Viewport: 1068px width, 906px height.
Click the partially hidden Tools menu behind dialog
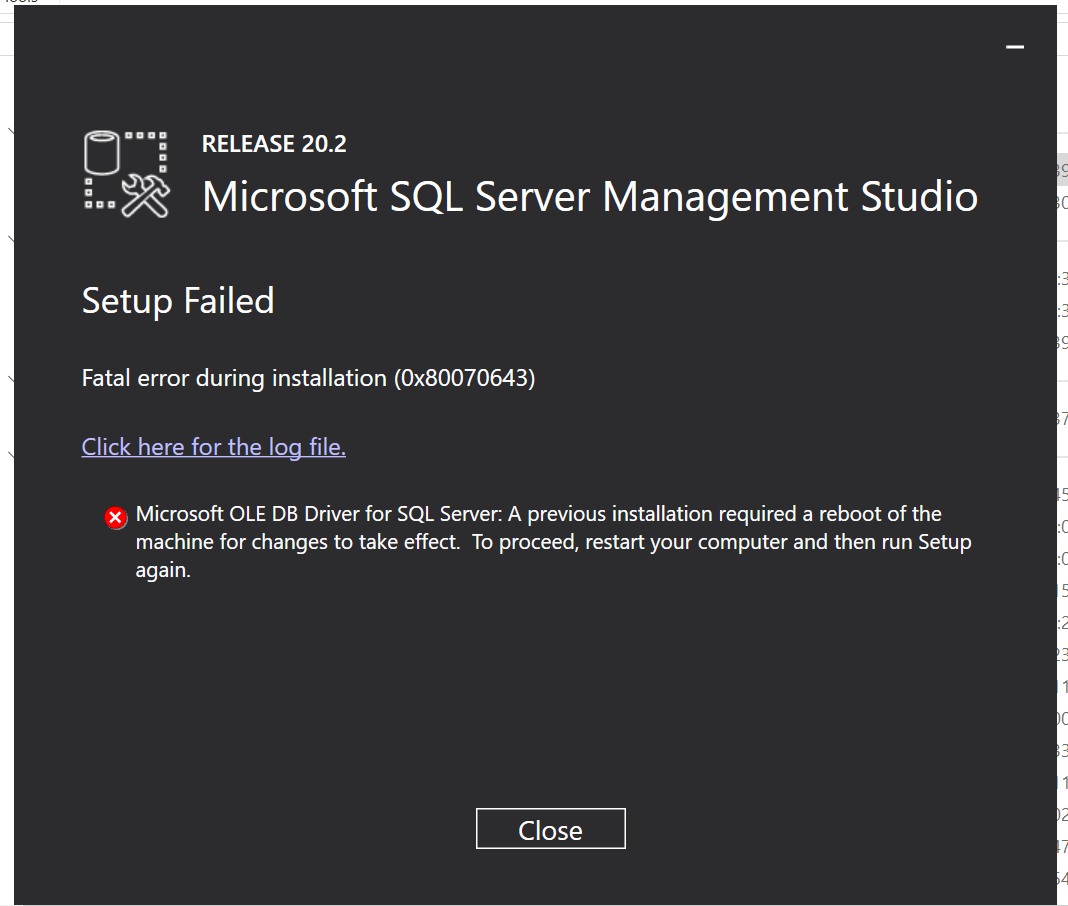tap(22, 2)
